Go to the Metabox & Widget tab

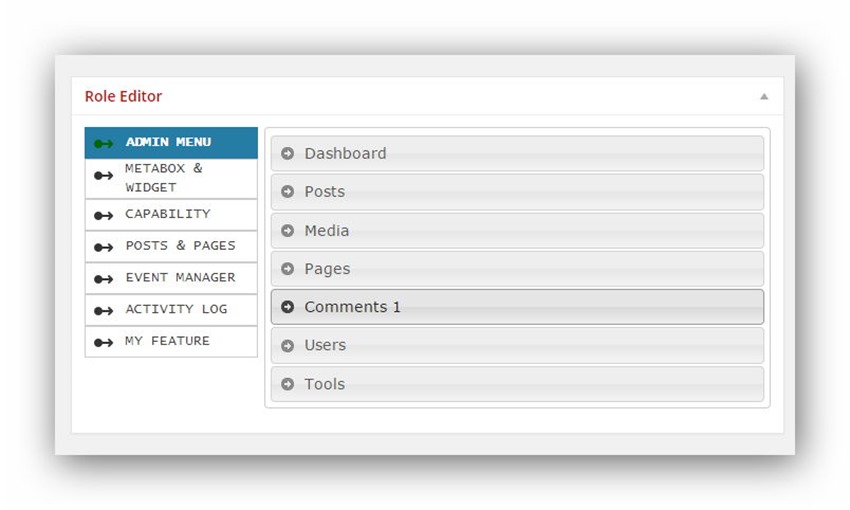pyautogui.click(x=164, y=177)
